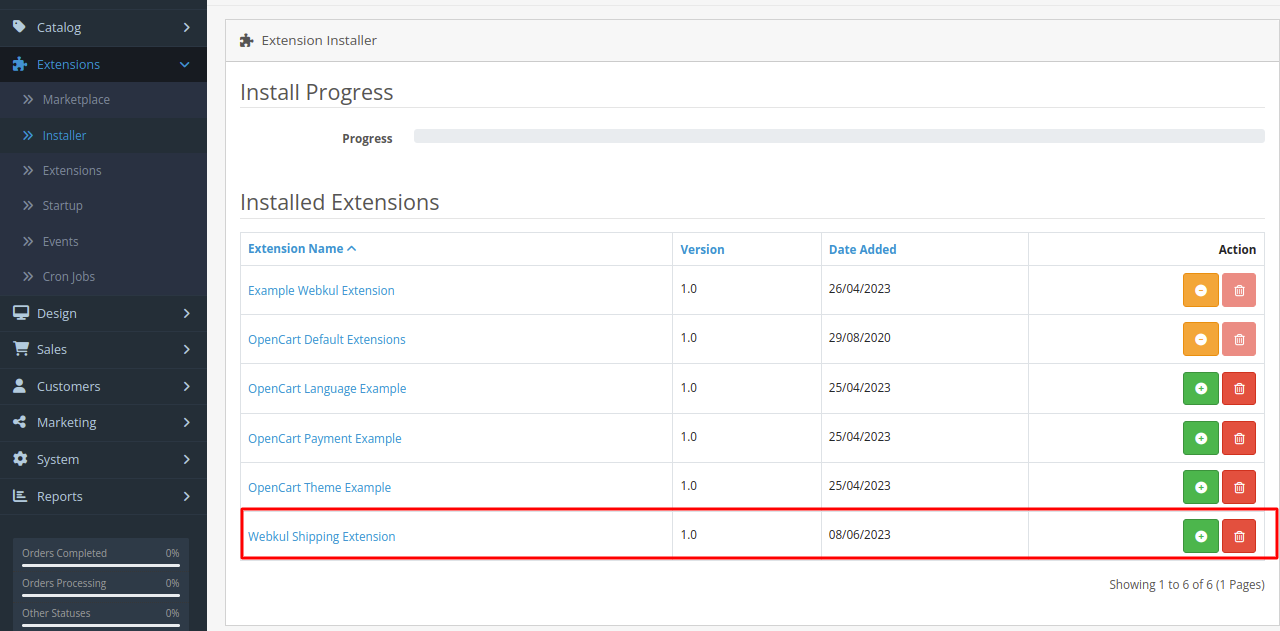Click the Customers person icon in sidebar
Screen dimensions: 1280x631
pos(20,386)
